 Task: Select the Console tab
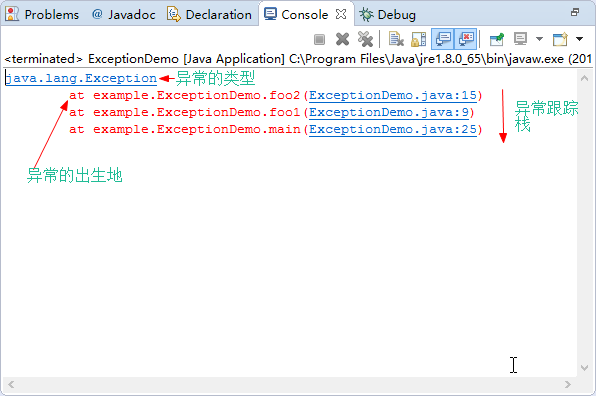296,14
